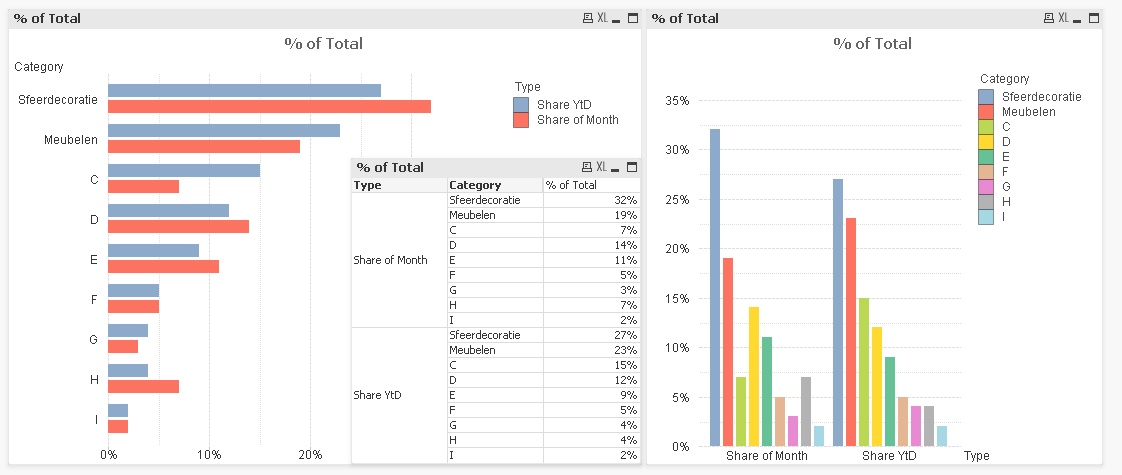This screenshot has height=475, width=1122.
Task: Select the Share of Month cell in the table
Action: (391, 260)
